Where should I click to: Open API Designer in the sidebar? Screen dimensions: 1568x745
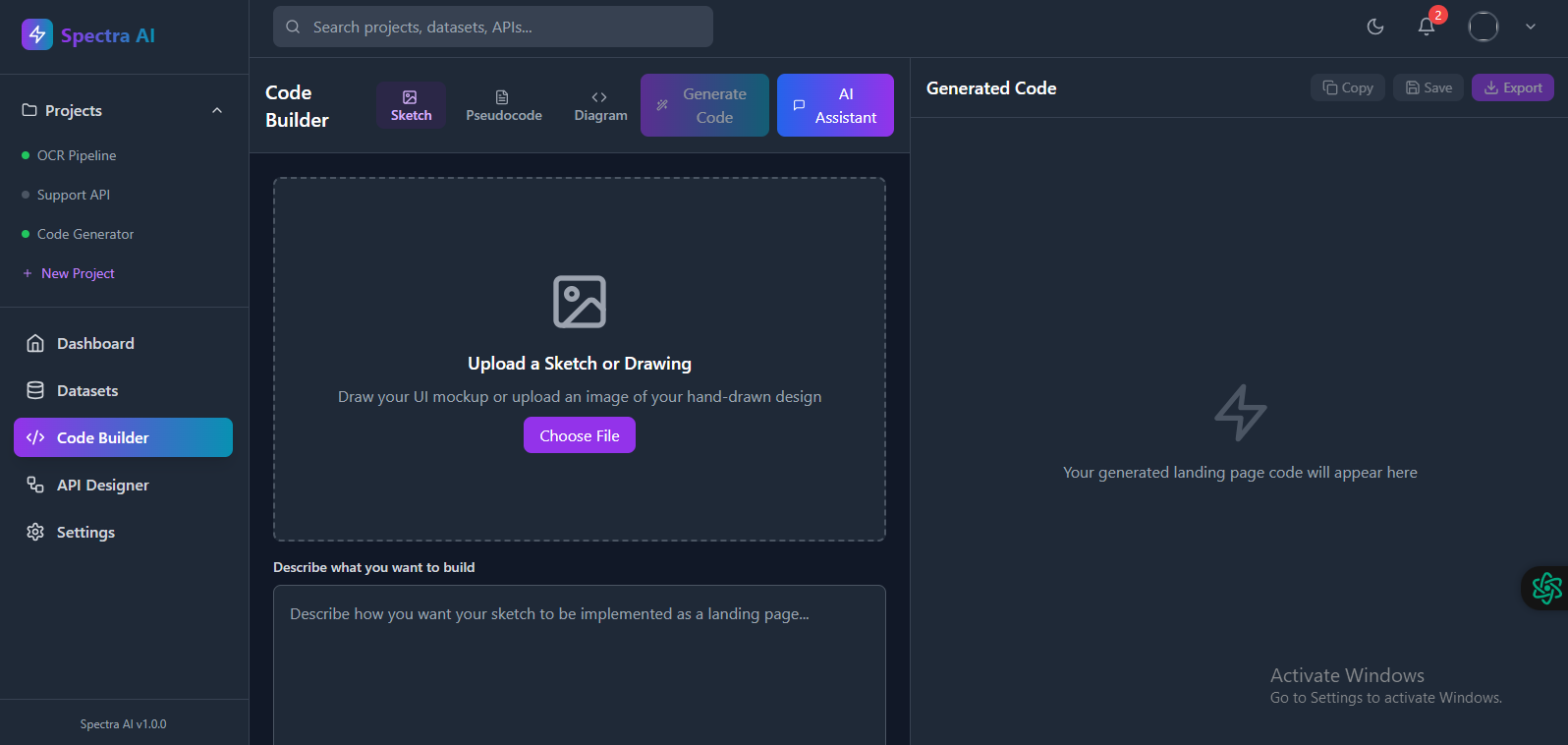click(x=124, y=485)
